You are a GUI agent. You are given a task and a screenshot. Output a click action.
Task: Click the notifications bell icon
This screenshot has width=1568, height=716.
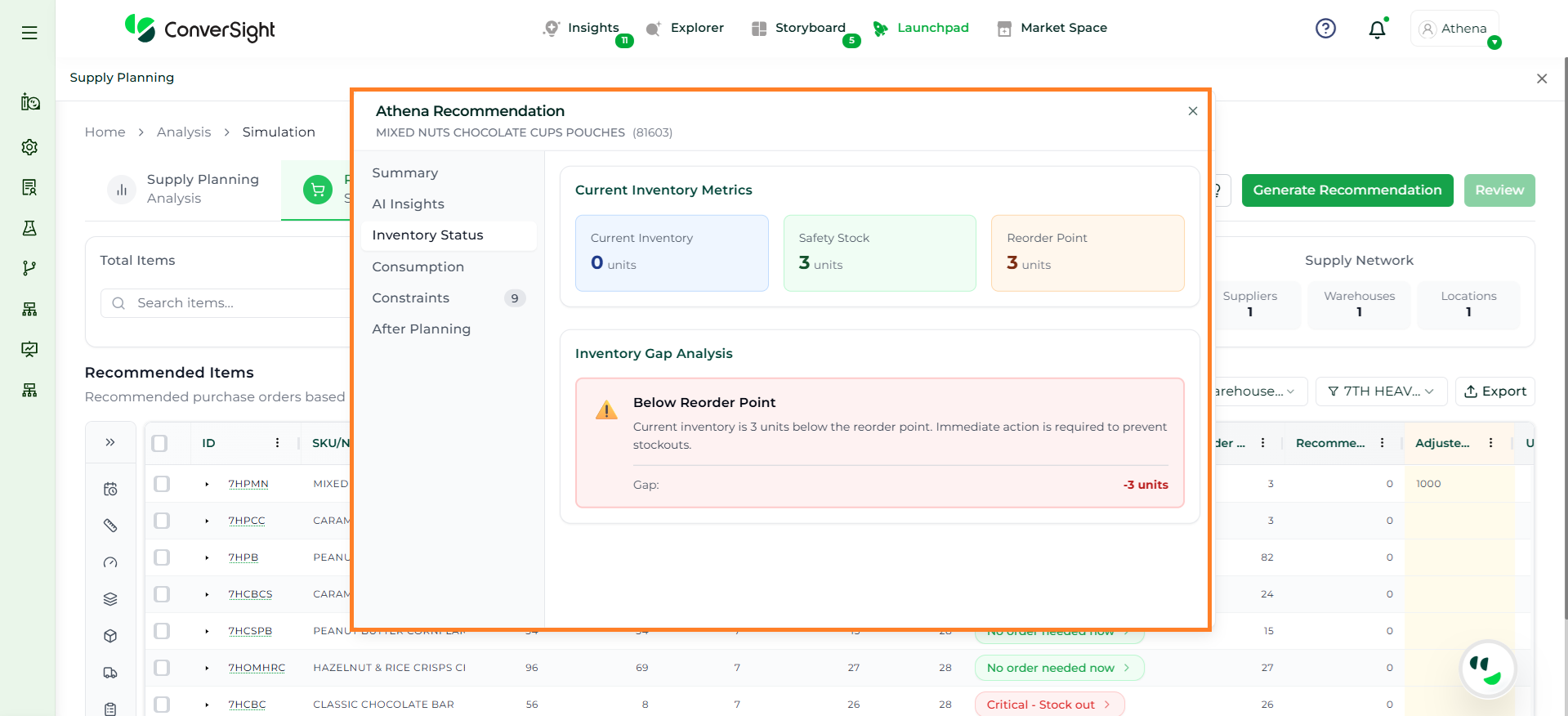click(x=1377, y=29)
